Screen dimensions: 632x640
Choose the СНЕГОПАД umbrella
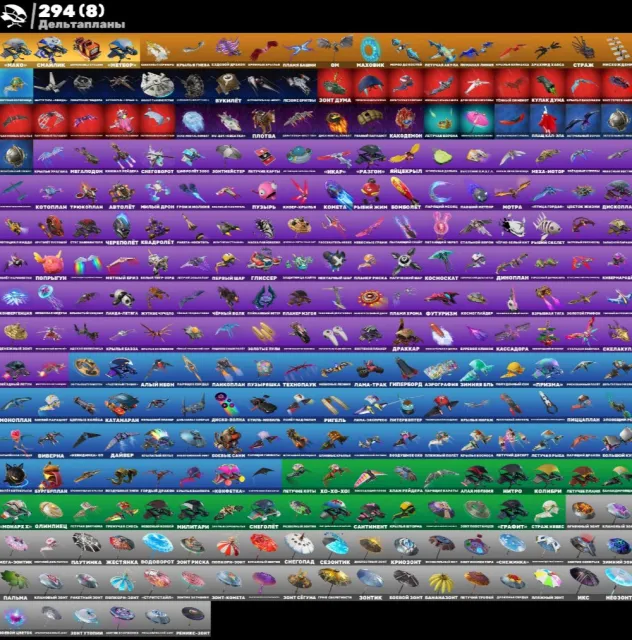click(x=299, y=548)
